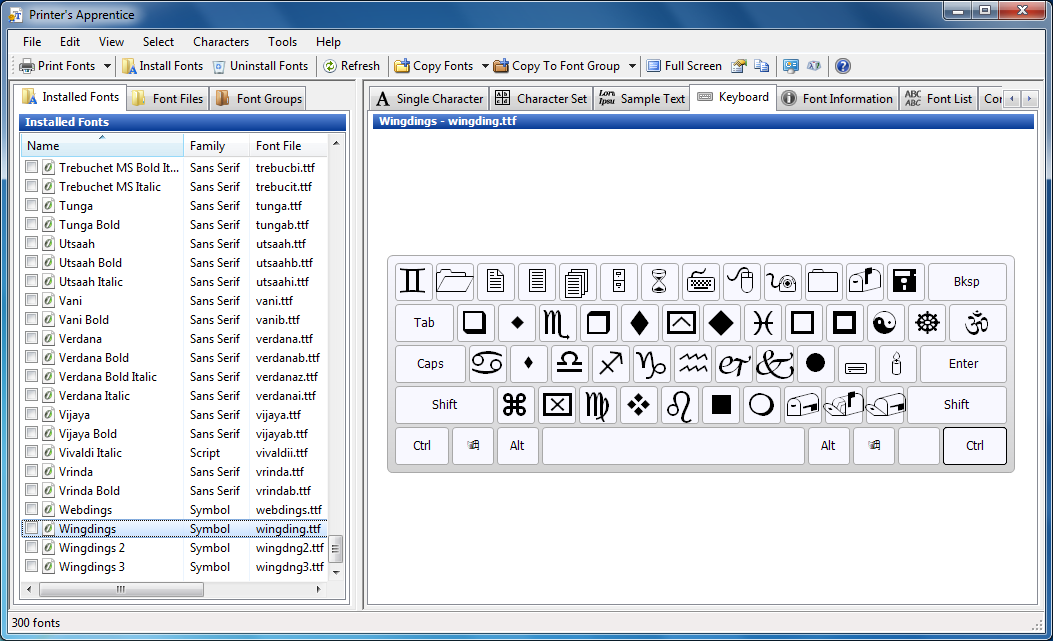Click the Install Fonts toolbar button
This screenshot has height=641, width=1053.
162,66
